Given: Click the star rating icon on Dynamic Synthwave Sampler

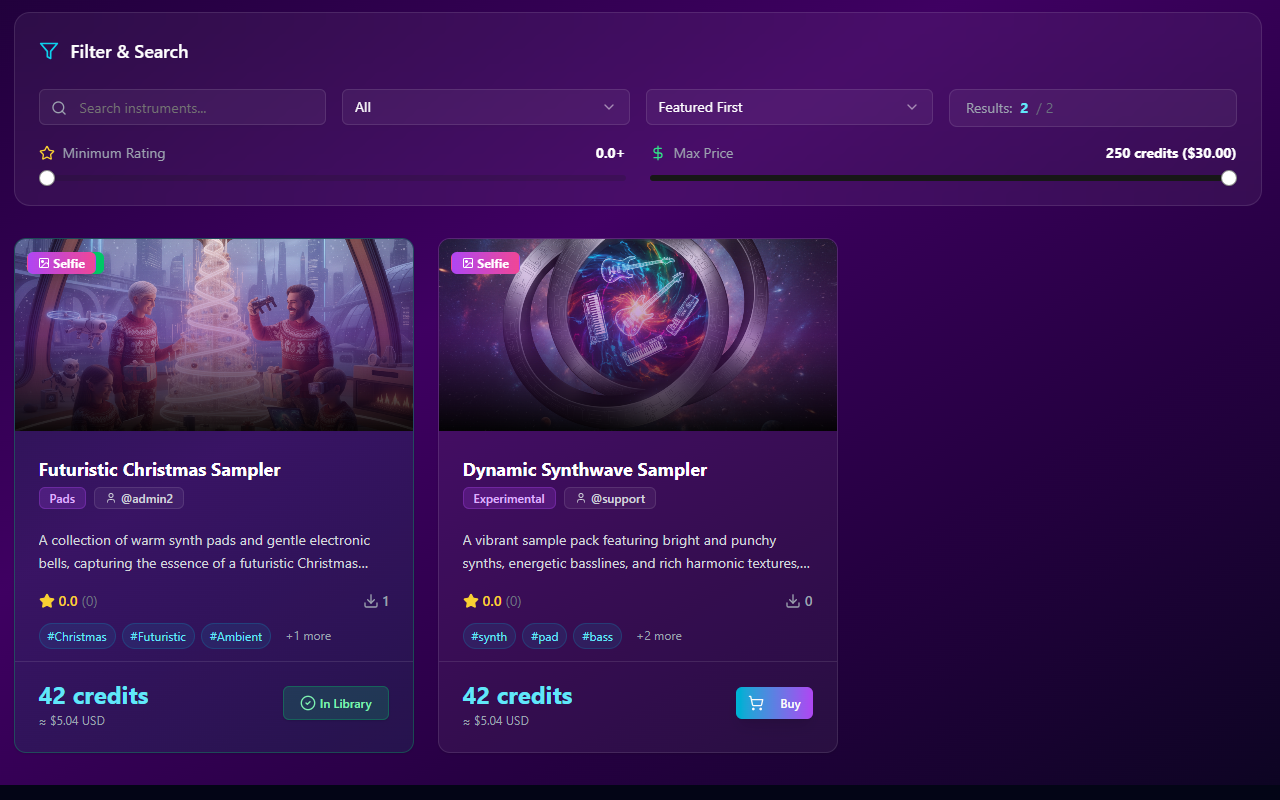Looking at the screenshot, I should (x=469, y=601).
